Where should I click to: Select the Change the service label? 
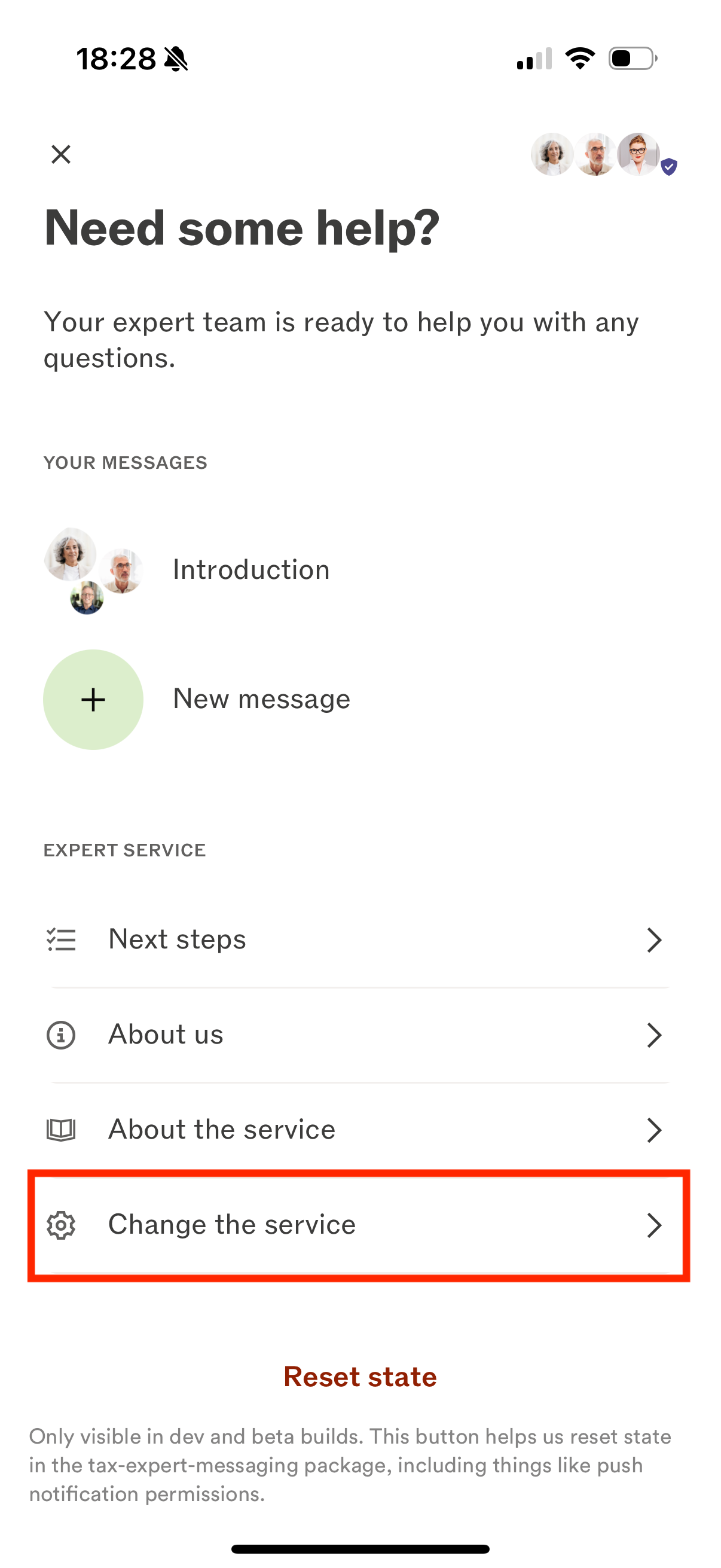click(232, 1225)
